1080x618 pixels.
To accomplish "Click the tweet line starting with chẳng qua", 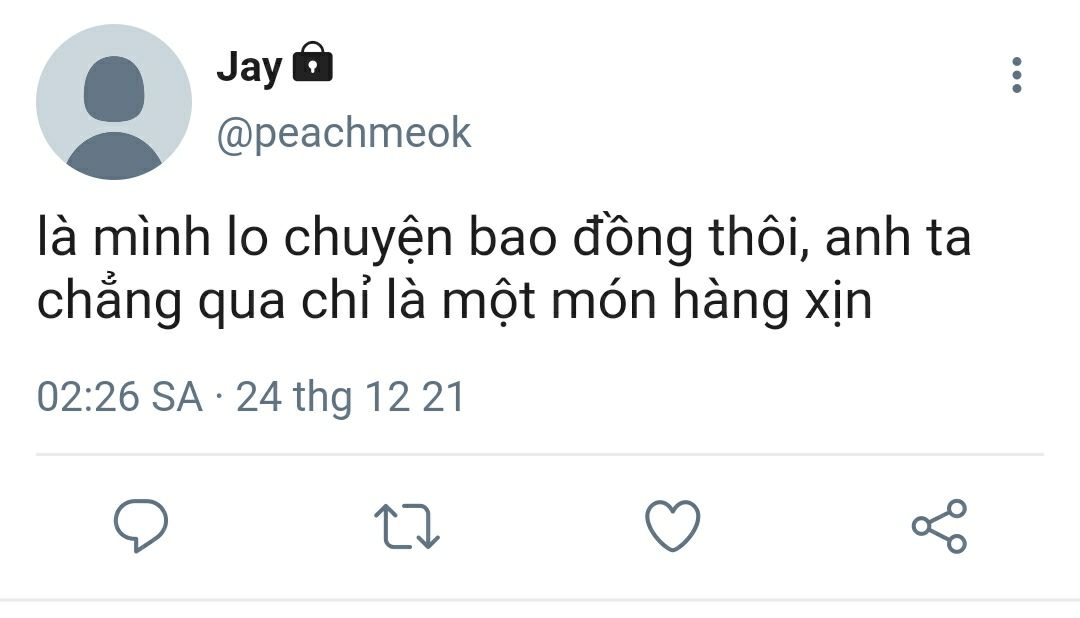I will click(455, 301).
